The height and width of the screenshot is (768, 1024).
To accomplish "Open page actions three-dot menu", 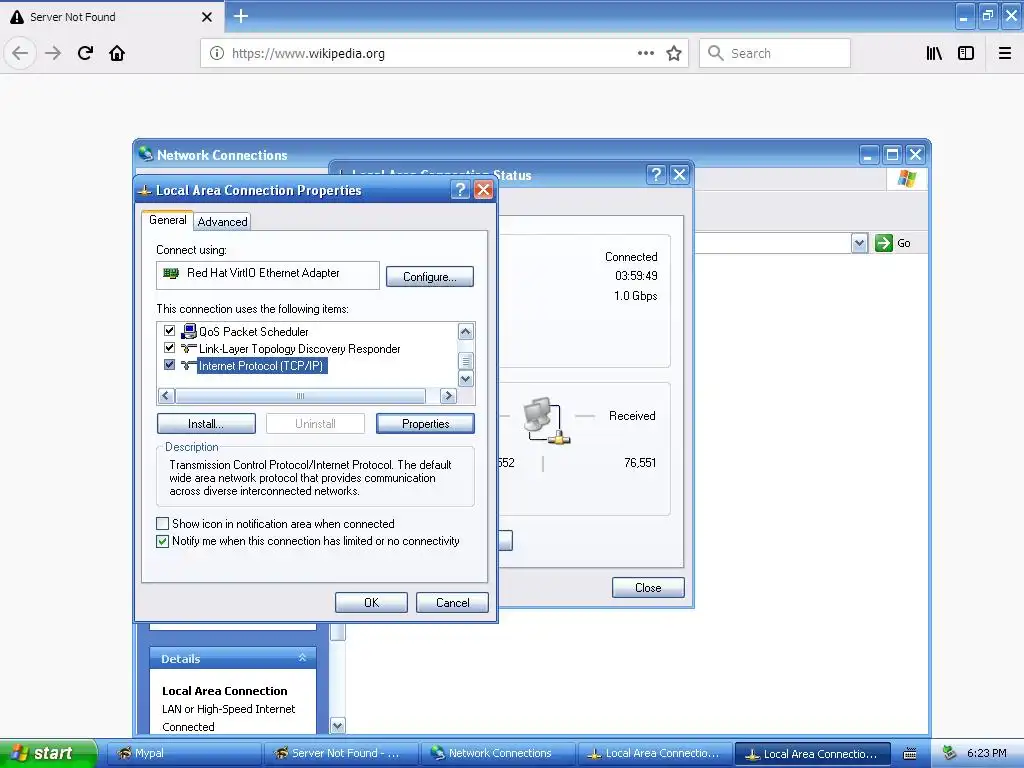I will (645, 53).
